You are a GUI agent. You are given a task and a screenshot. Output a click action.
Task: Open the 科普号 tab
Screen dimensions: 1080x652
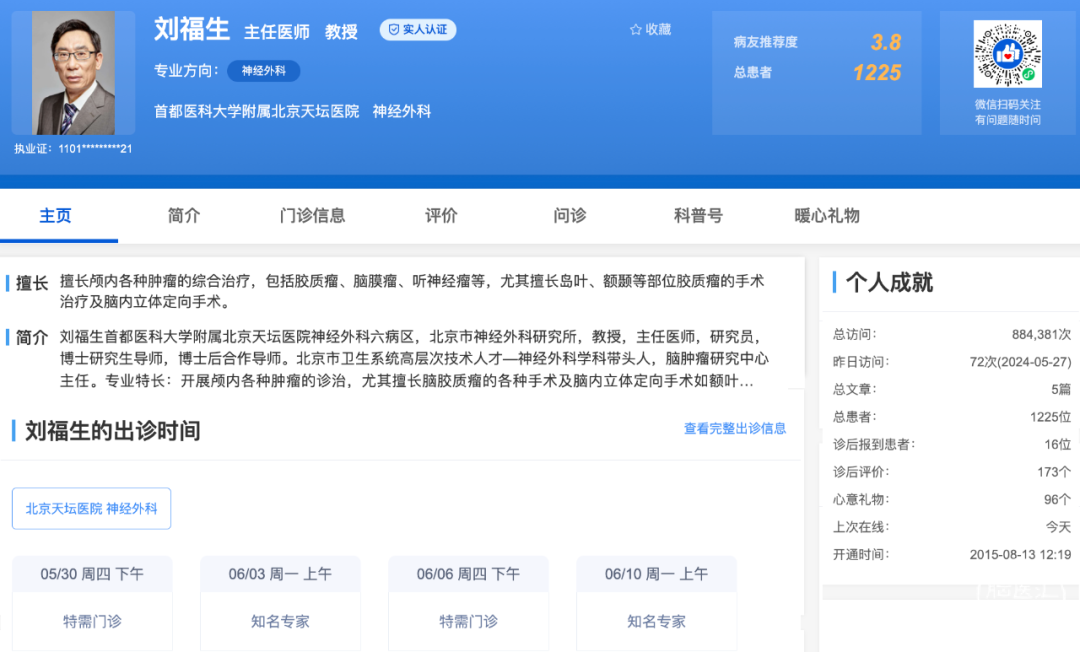(x=698, y=215)
